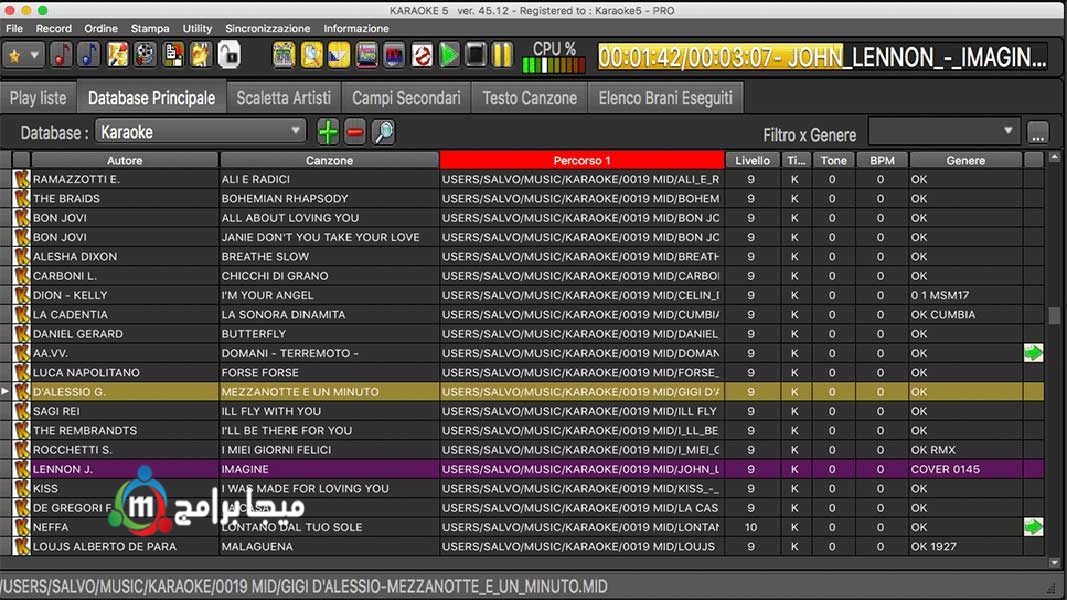Switch to the Campi Secondari tab
The width and height of the screenshot is (1067, 600).
pyautogui.click(x=406, y=98)
